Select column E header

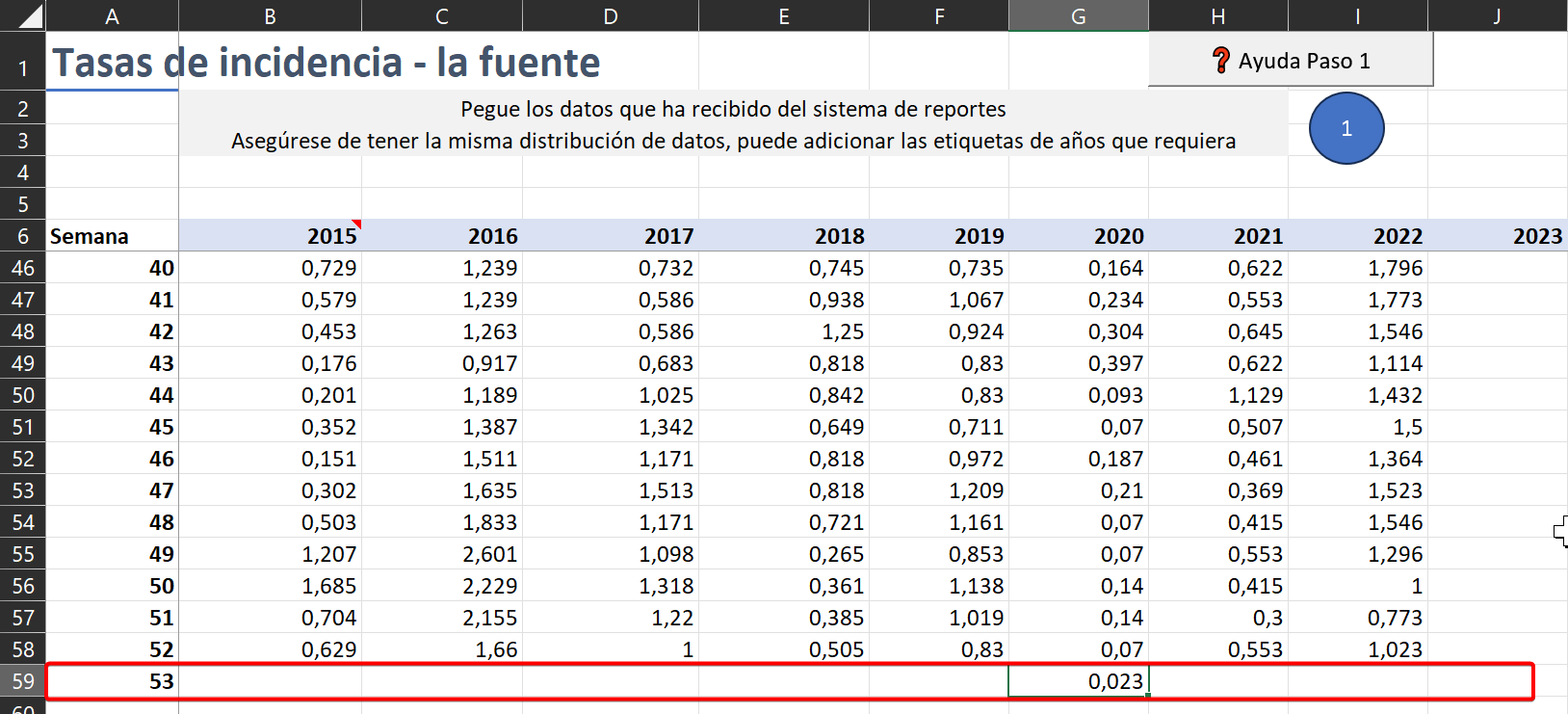(784, 15)
